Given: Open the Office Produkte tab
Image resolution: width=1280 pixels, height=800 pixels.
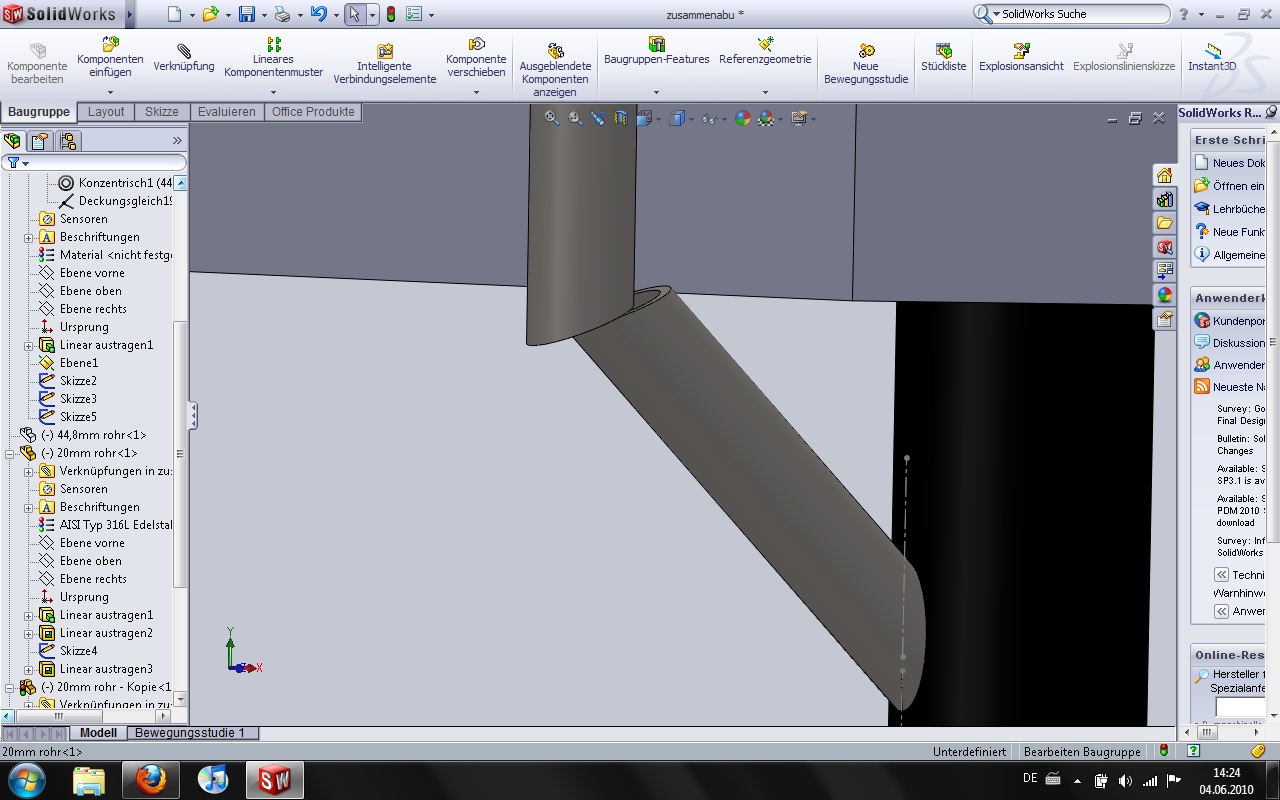Looking at the screenshot, I should point(313,112).
